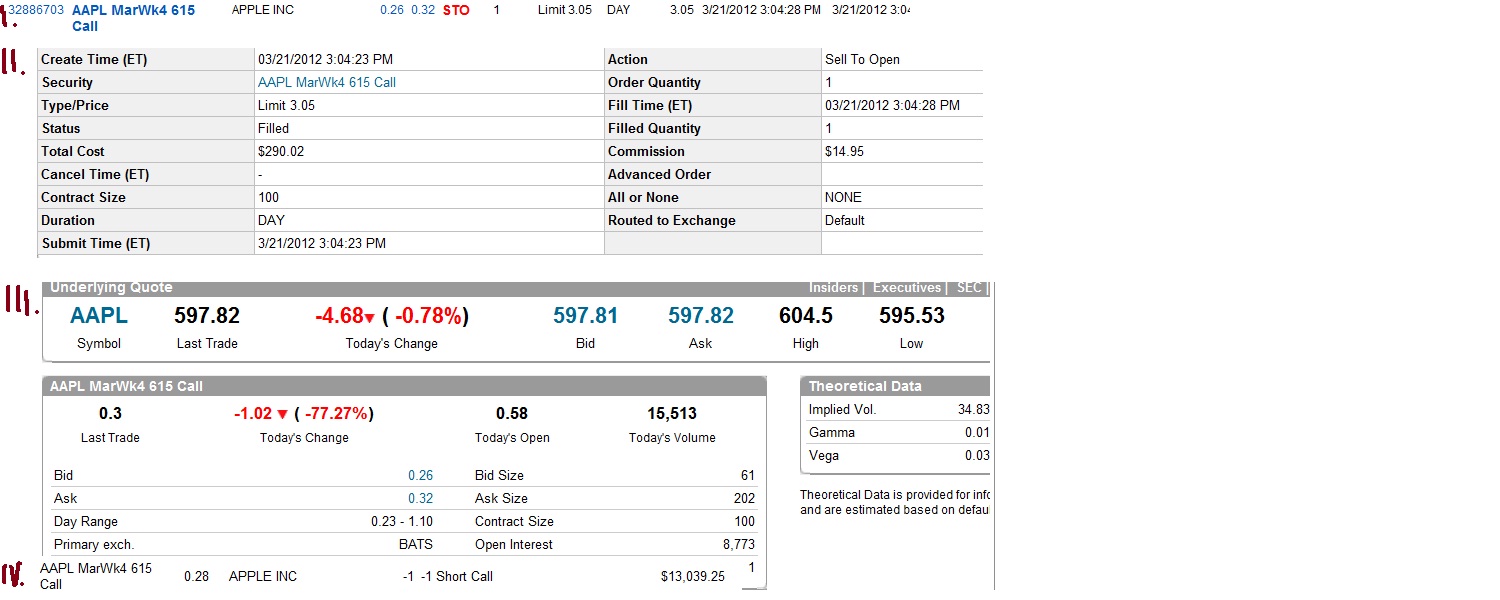
Task: Click the AAPL symbol in Underlying Quote
Action: 99,316
